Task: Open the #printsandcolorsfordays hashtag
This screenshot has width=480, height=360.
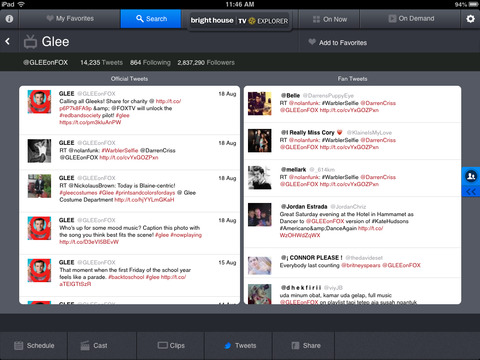Action: click(145, 193)
